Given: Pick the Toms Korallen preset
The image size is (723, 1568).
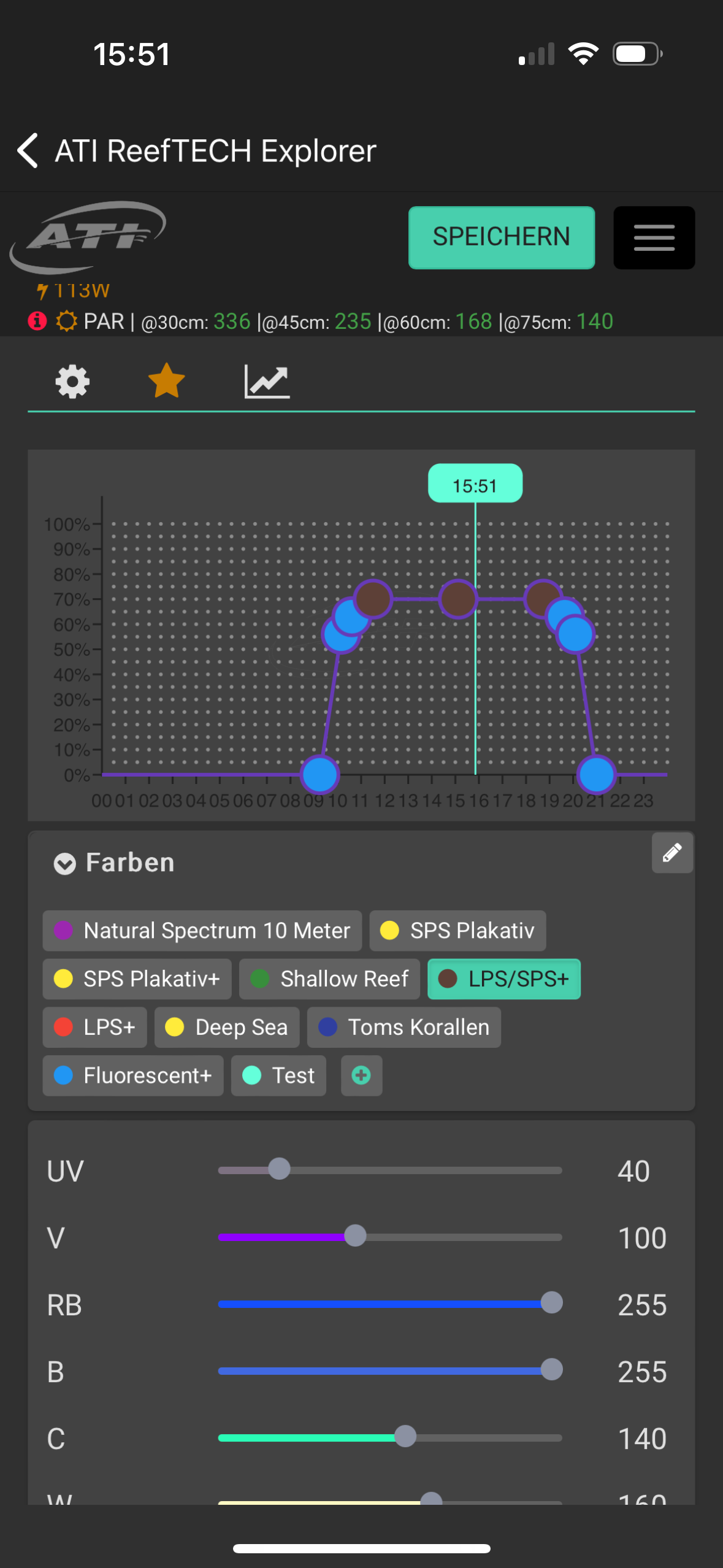Looking at the screenshot, I should point(404,1028).
